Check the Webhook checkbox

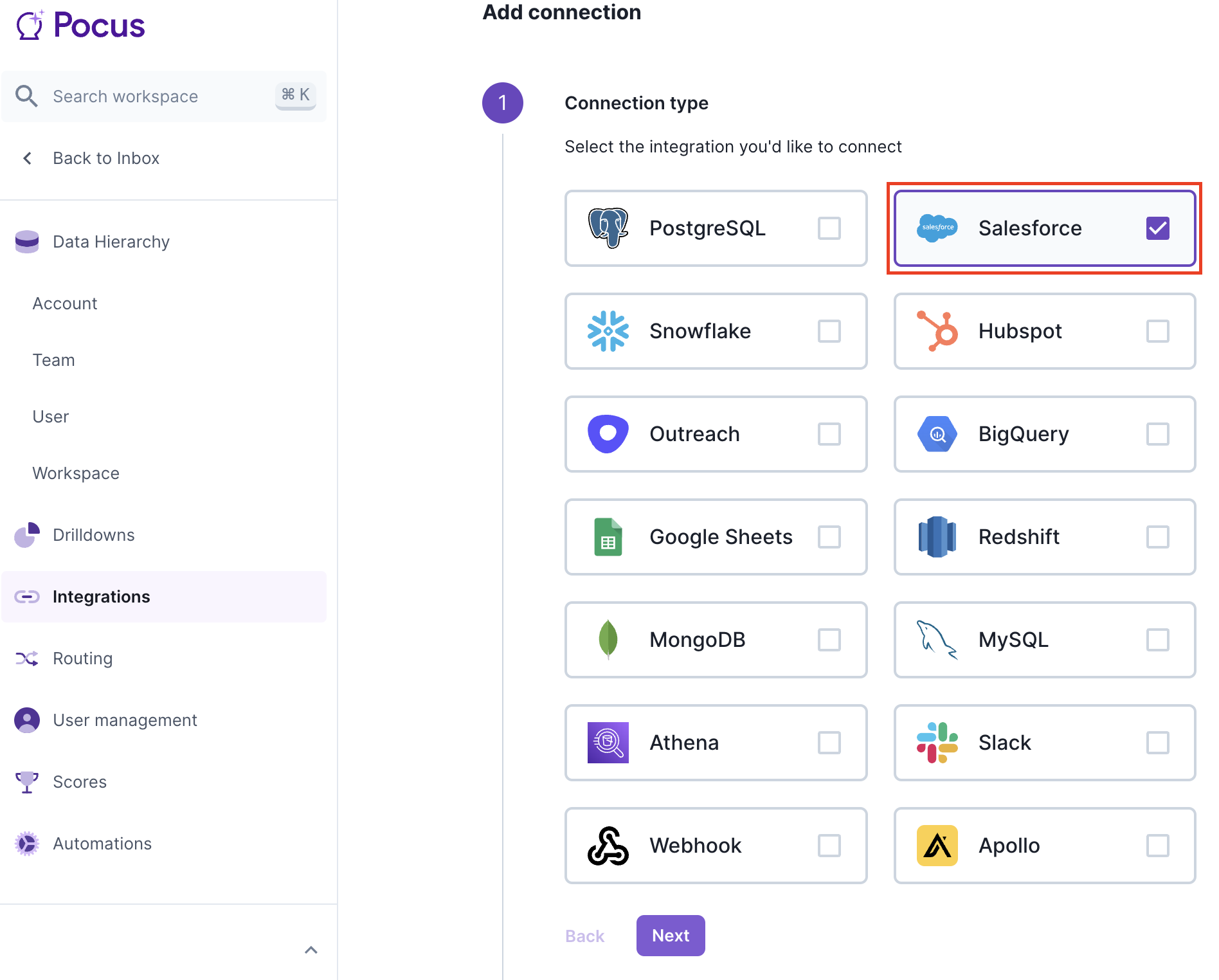point(829,846)
